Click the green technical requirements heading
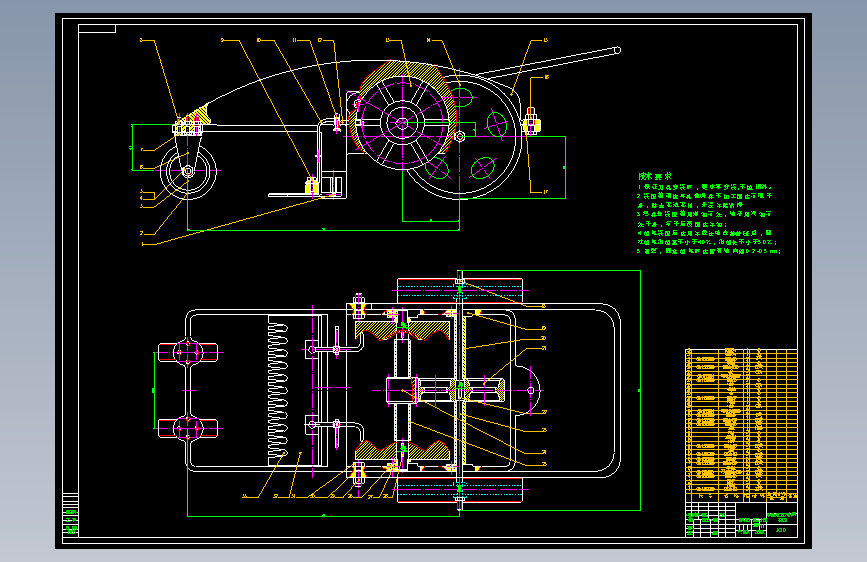 tap(655, 176)
